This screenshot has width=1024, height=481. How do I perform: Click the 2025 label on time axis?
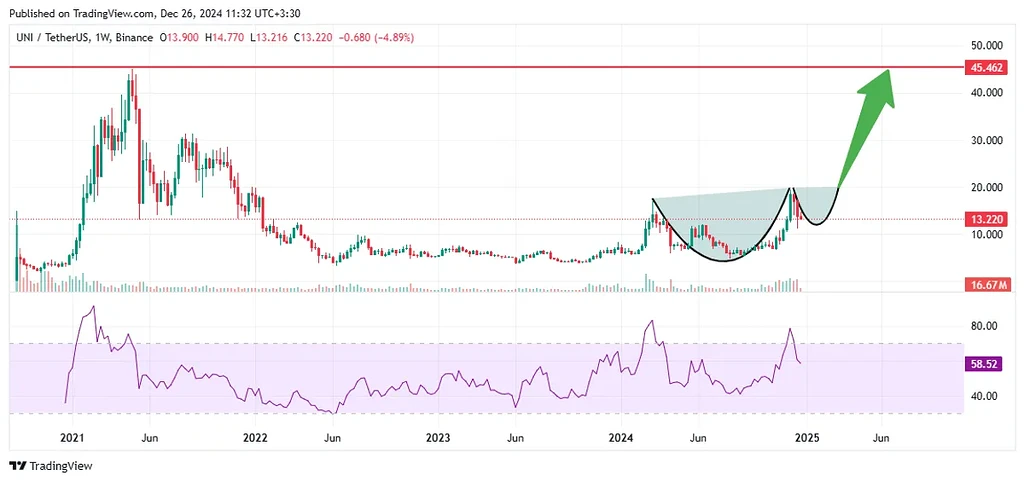coord(806,438)
